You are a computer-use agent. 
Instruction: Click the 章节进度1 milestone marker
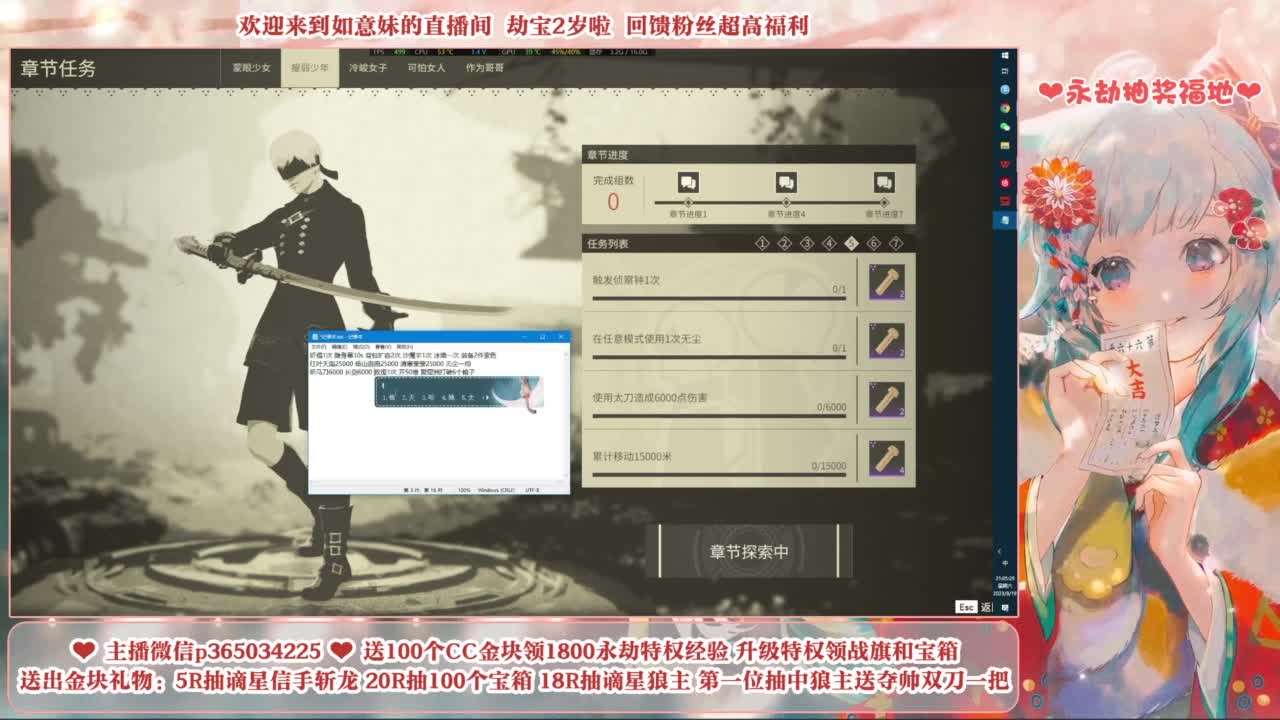(688, 202)
